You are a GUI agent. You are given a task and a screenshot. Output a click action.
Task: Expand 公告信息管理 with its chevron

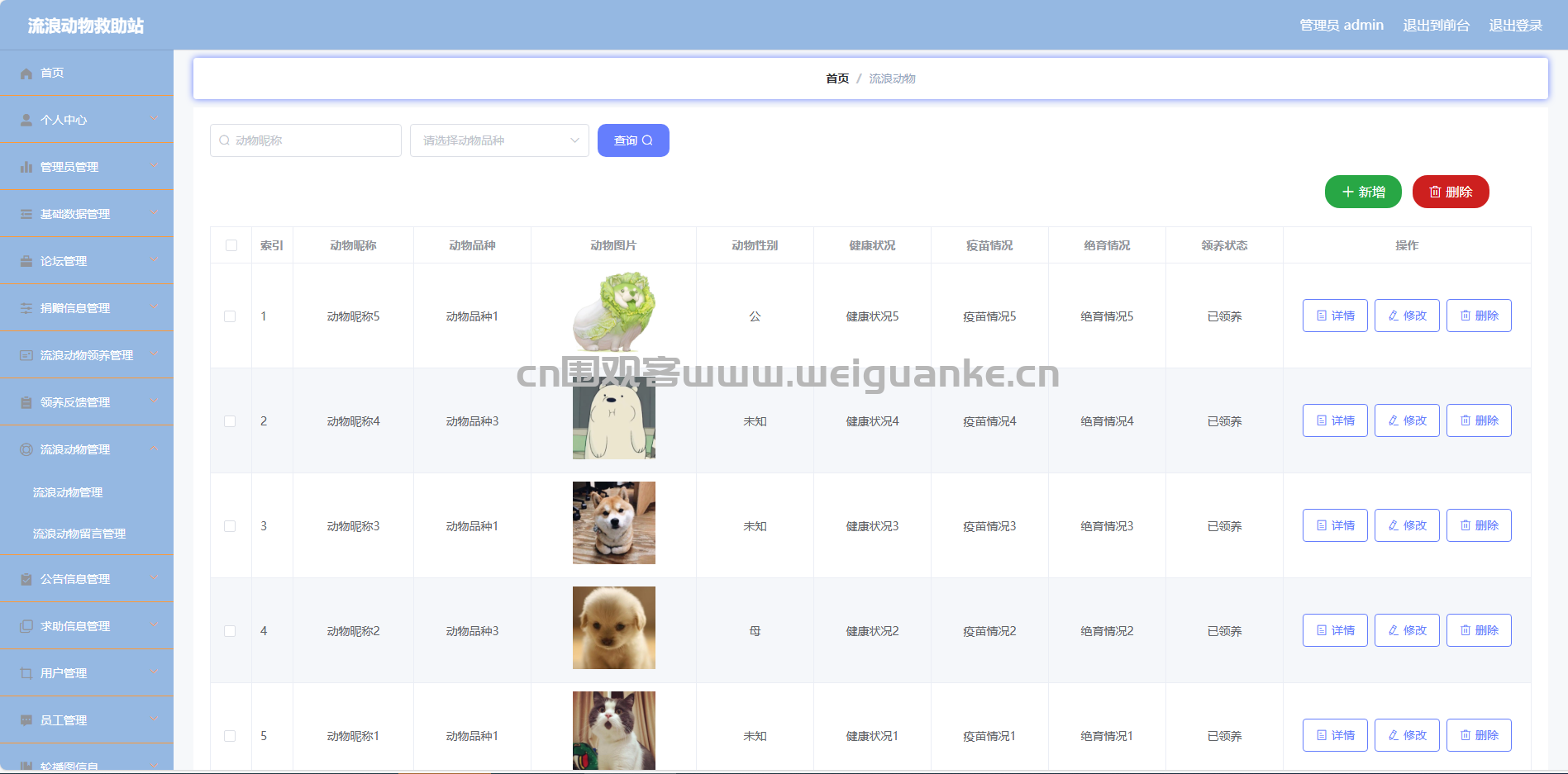pyautogui.click(x=155, y=578)
